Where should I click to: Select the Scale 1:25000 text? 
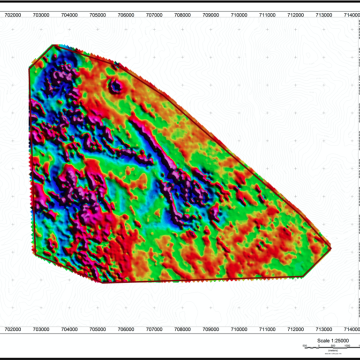pos(333,341)
